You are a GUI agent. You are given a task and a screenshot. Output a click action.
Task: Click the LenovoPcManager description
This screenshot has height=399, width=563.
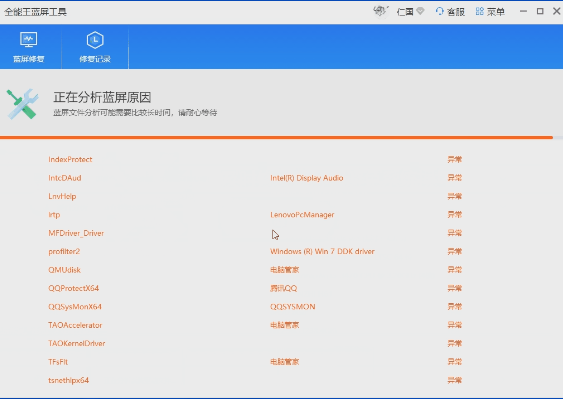(x=302, y=215)
